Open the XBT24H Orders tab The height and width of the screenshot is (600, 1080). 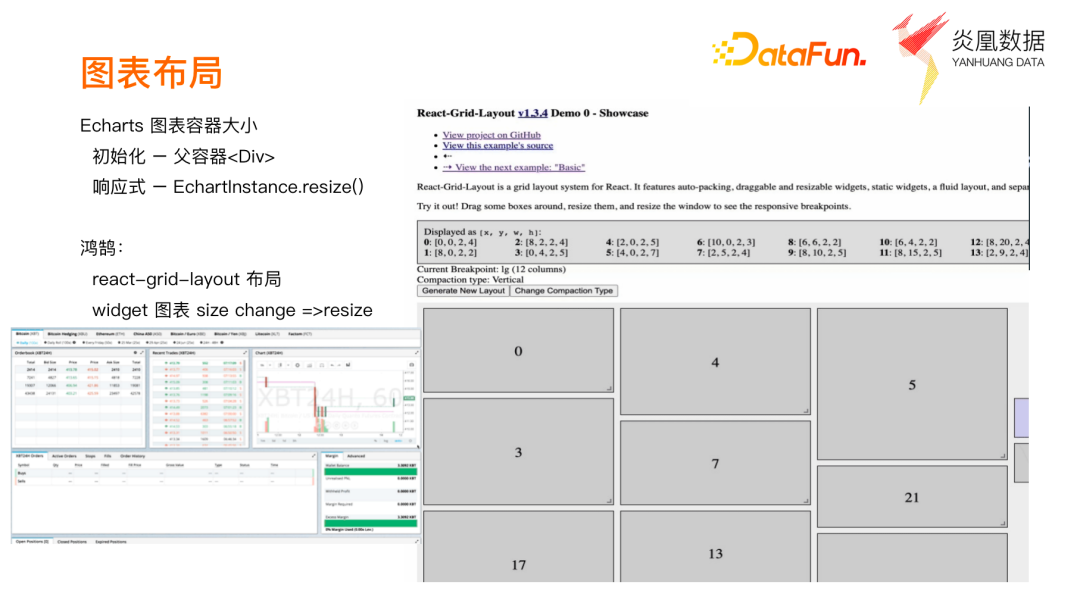pos(30,456)
